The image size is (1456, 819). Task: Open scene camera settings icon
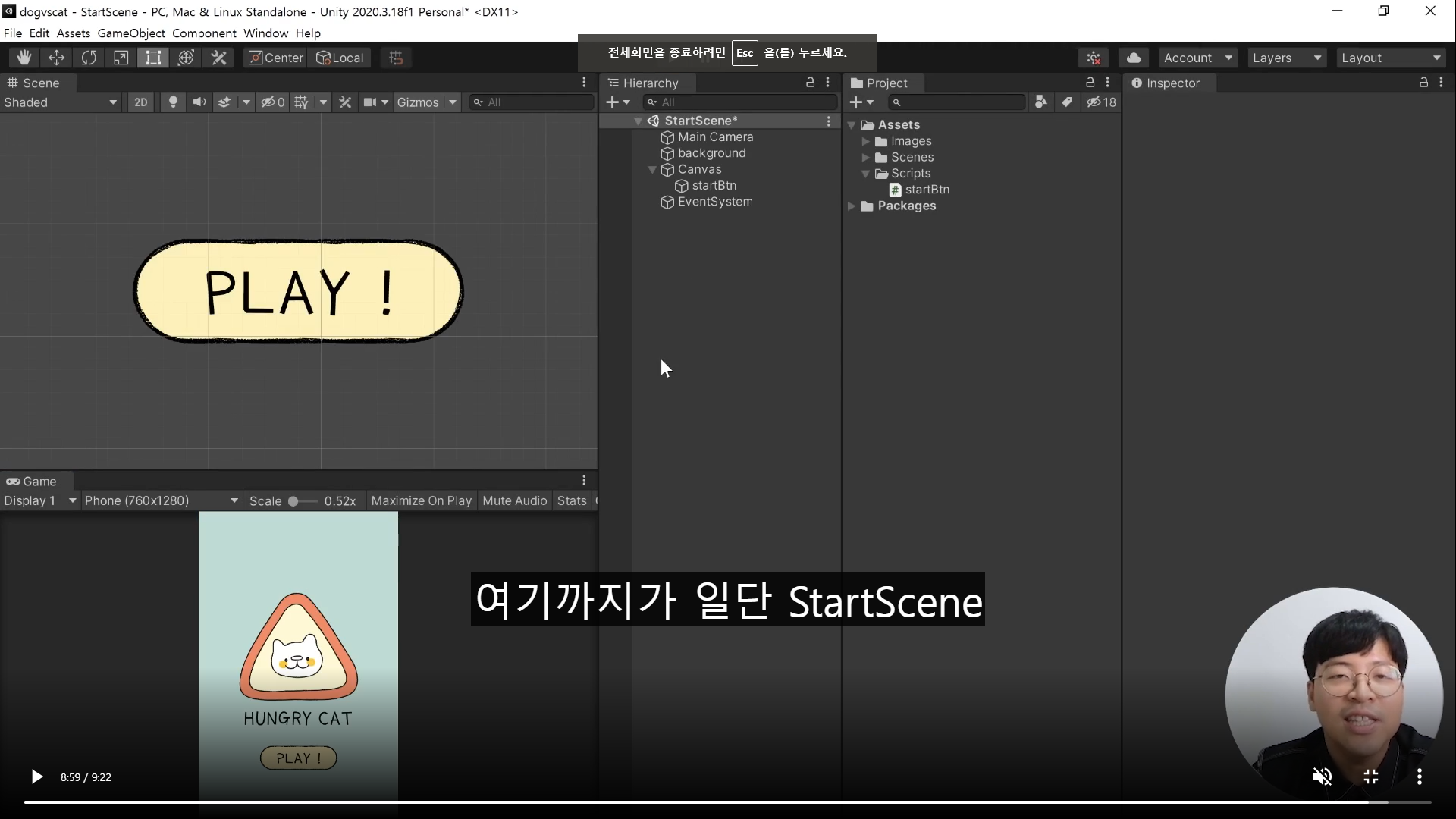pyautogui.click(x=375, y=102)
